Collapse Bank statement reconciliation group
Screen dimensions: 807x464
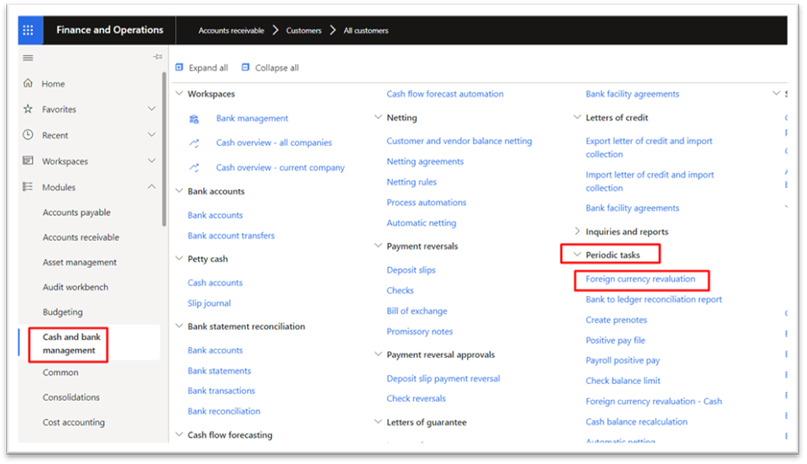pyautogui.click(x=179, y=326)
